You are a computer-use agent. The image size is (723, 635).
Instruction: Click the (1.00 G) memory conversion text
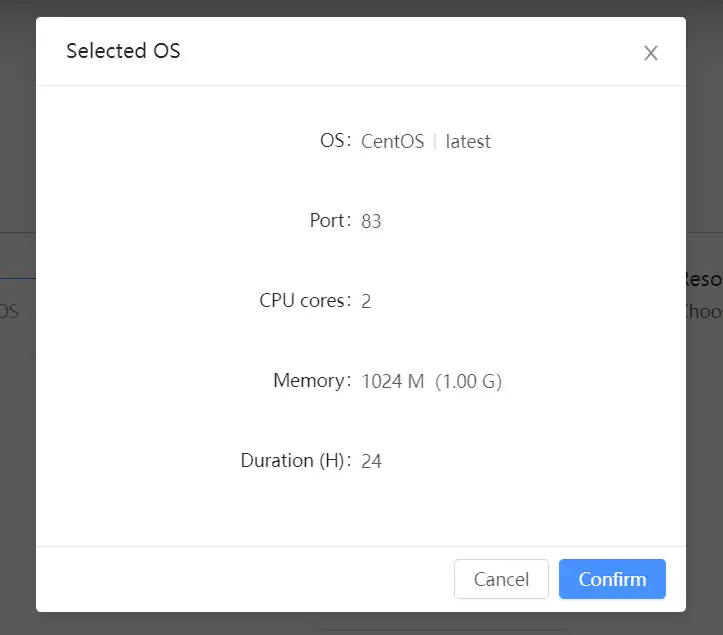click(x=468, y=381)
